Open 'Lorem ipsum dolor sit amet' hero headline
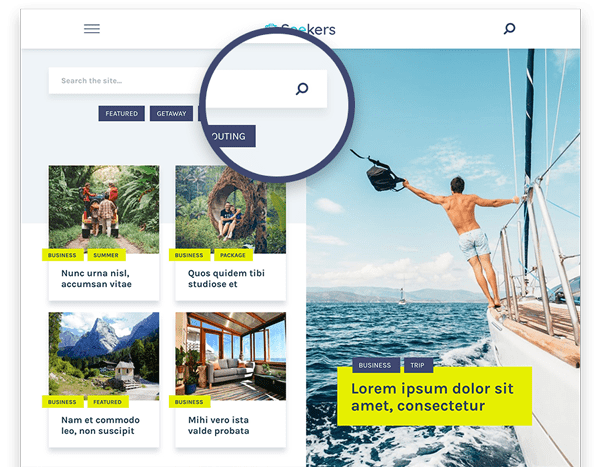This screenshot has height=467, width=600. coord(432,397)
